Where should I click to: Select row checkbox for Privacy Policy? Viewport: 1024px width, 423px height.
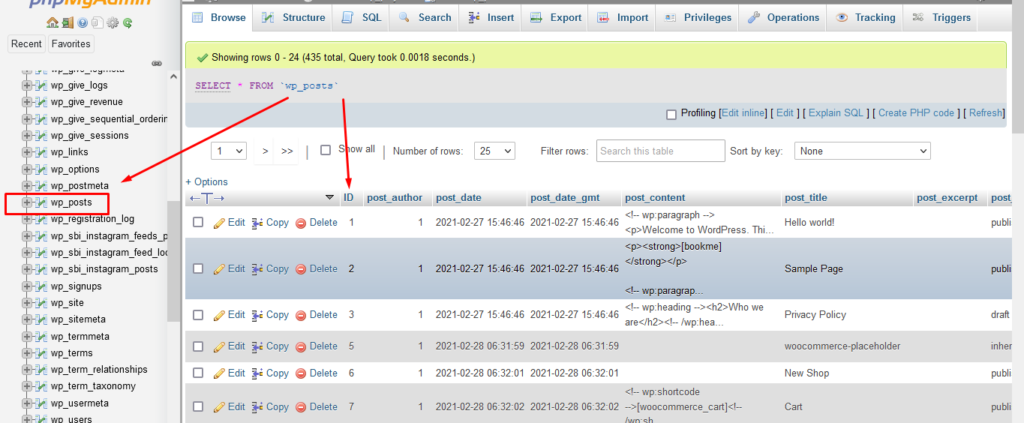point(199,315)
